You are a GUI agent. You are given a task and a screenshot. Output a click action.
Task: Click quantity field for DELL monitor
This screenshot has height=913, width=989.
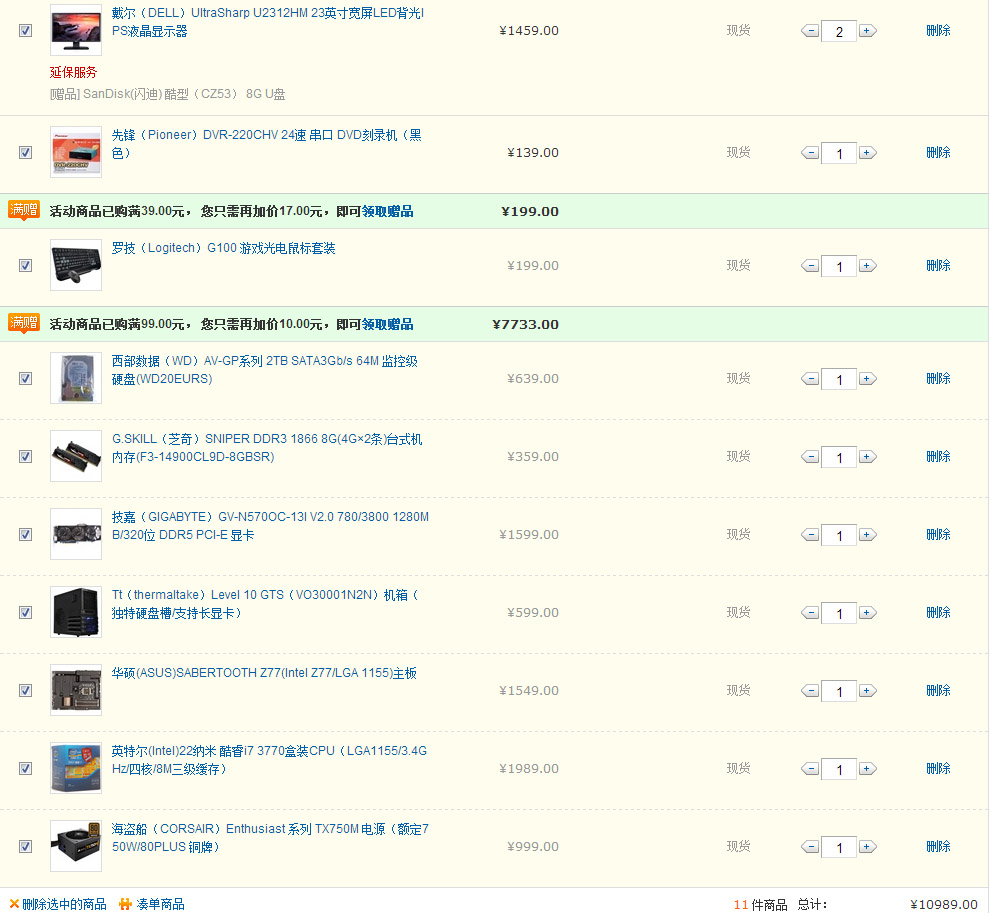[839, 31]
